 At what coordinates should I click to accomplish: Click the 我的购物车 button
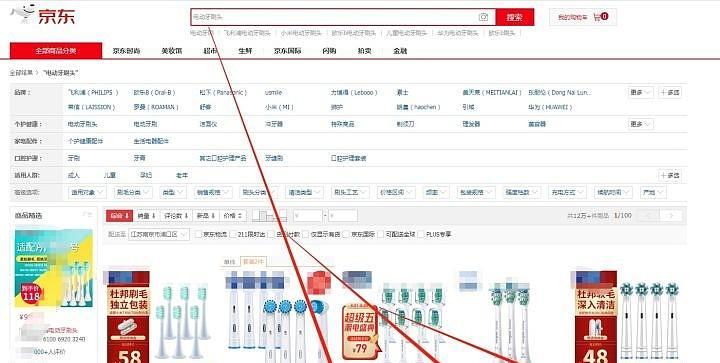(583, 17)
